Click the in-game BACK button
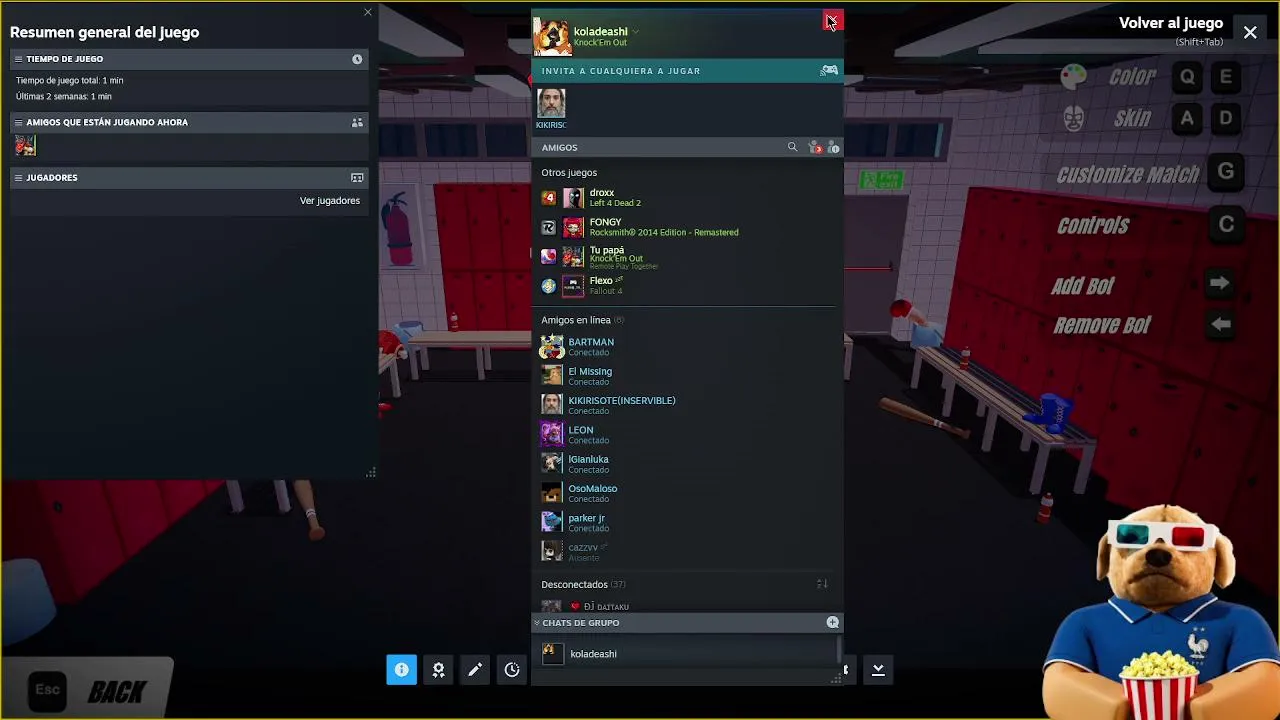Viewport: 1280px width, 720px height. coord(88,690)
